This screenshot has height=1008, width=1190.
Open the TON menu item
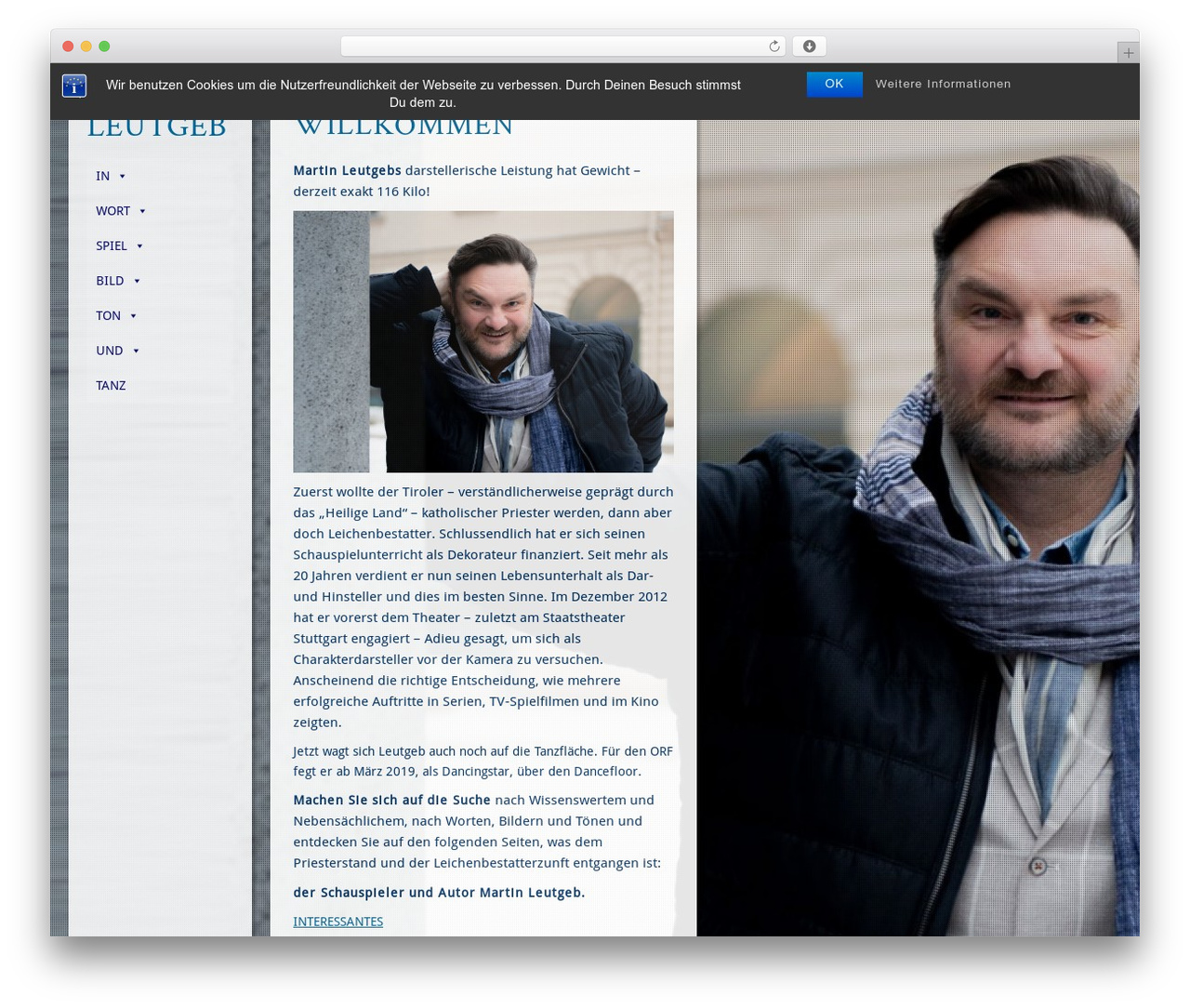pos(108,316)
